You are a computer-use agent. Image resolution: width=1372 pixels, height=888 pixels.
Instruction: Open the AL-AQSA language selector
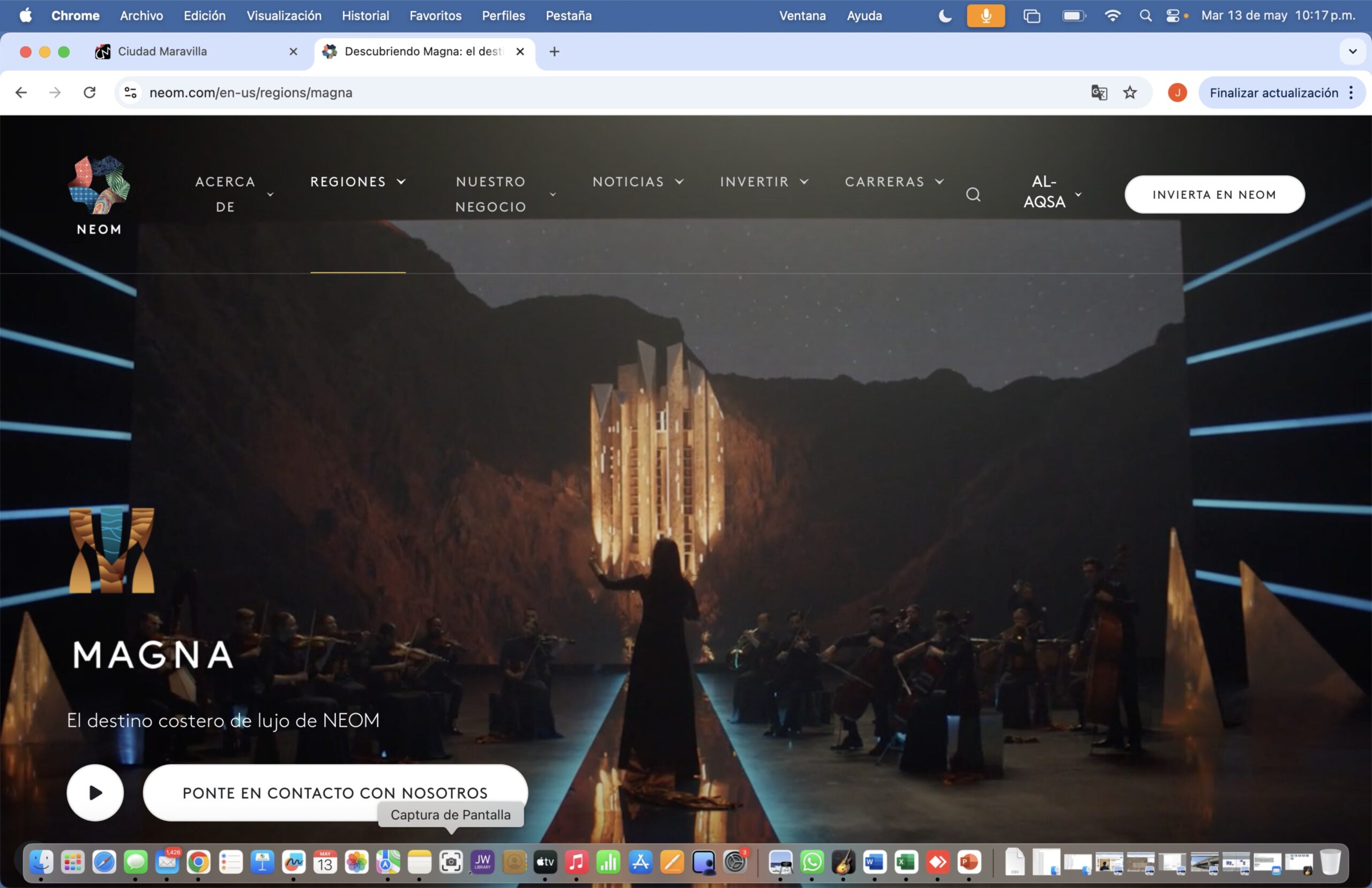1052,192
